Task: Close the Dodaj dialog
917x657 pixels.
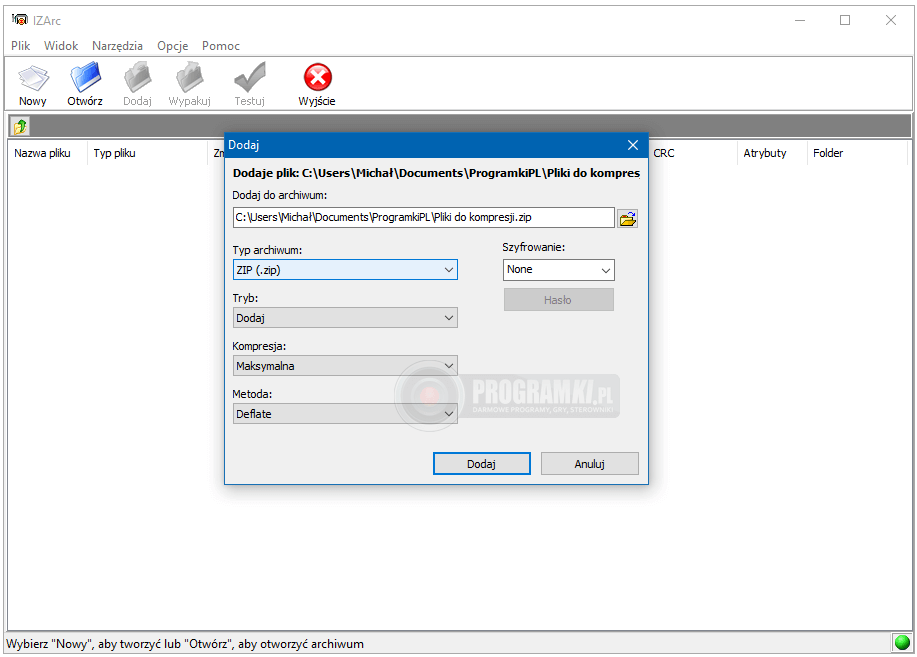Action: pos(633,145)
